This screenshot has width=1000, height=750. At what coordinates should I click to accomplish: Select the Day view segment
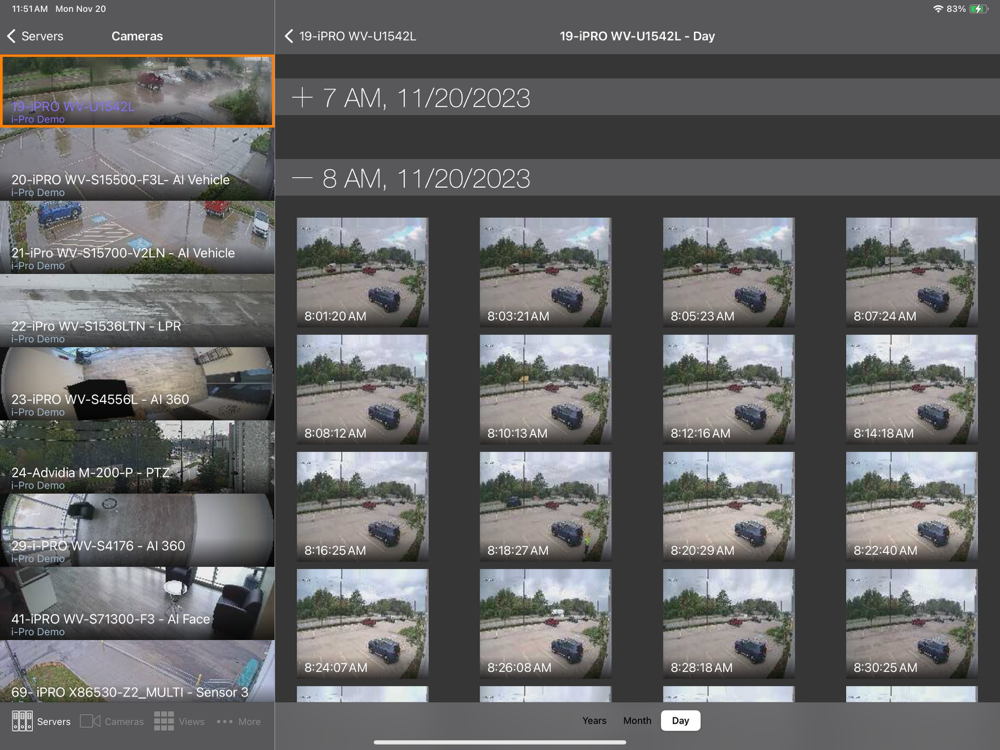pos(680,721)
